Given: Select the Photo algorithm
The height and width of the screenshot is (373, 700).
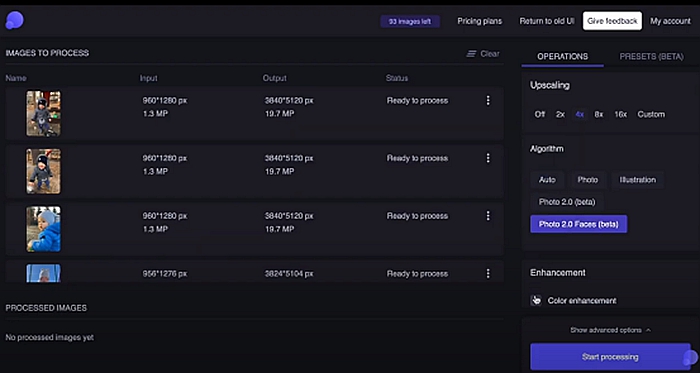Looking at the screenshot, I should tap(588, 180).
